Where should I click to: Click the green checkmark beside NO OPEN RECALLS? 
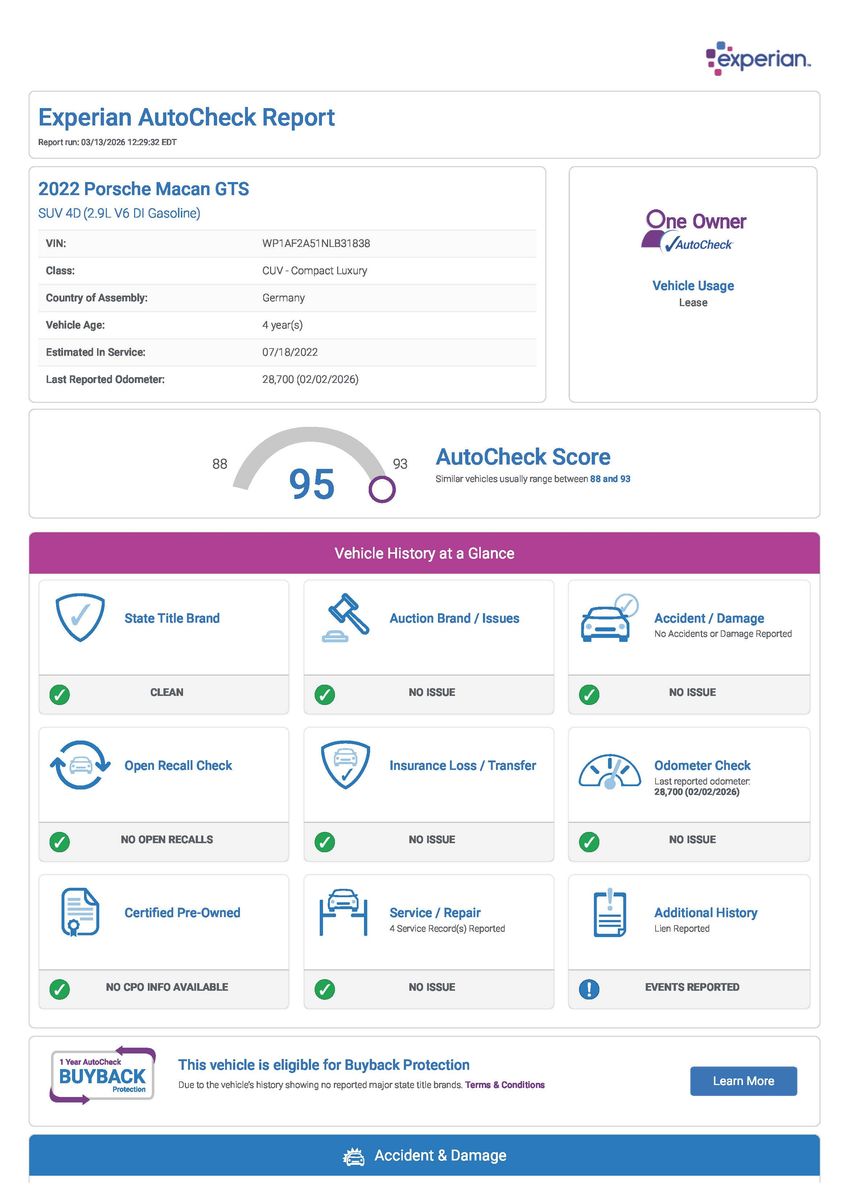pos(60,841)
